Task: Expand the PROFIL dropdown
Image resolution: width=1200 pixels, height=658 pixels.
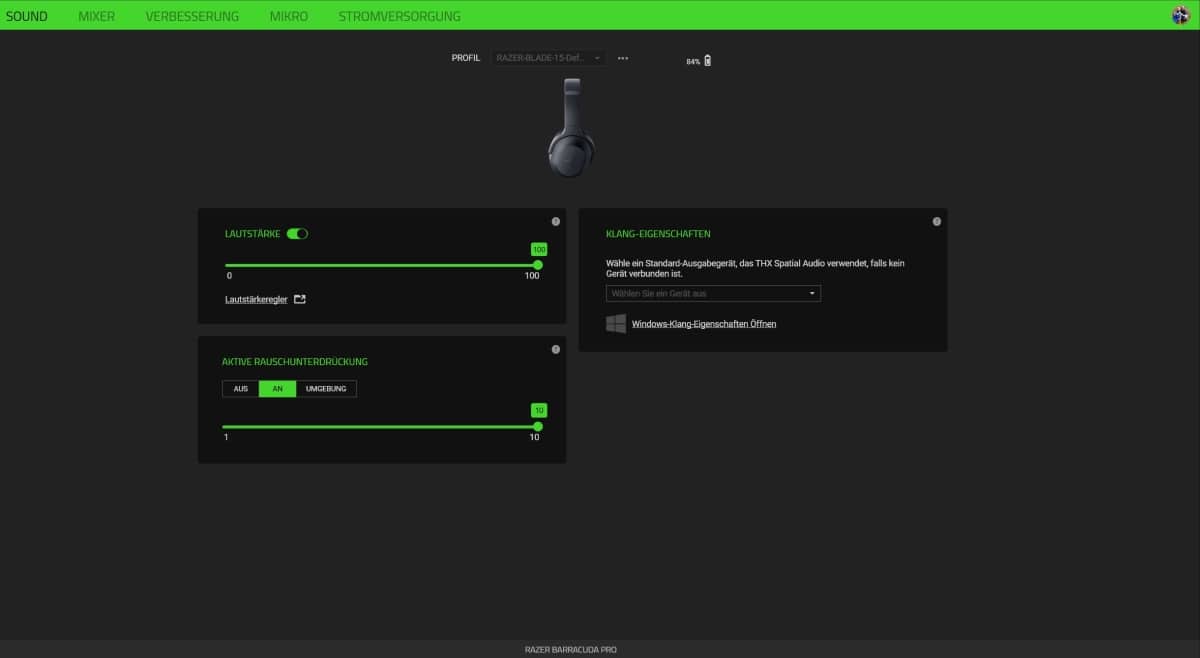Action: (548, 58)
